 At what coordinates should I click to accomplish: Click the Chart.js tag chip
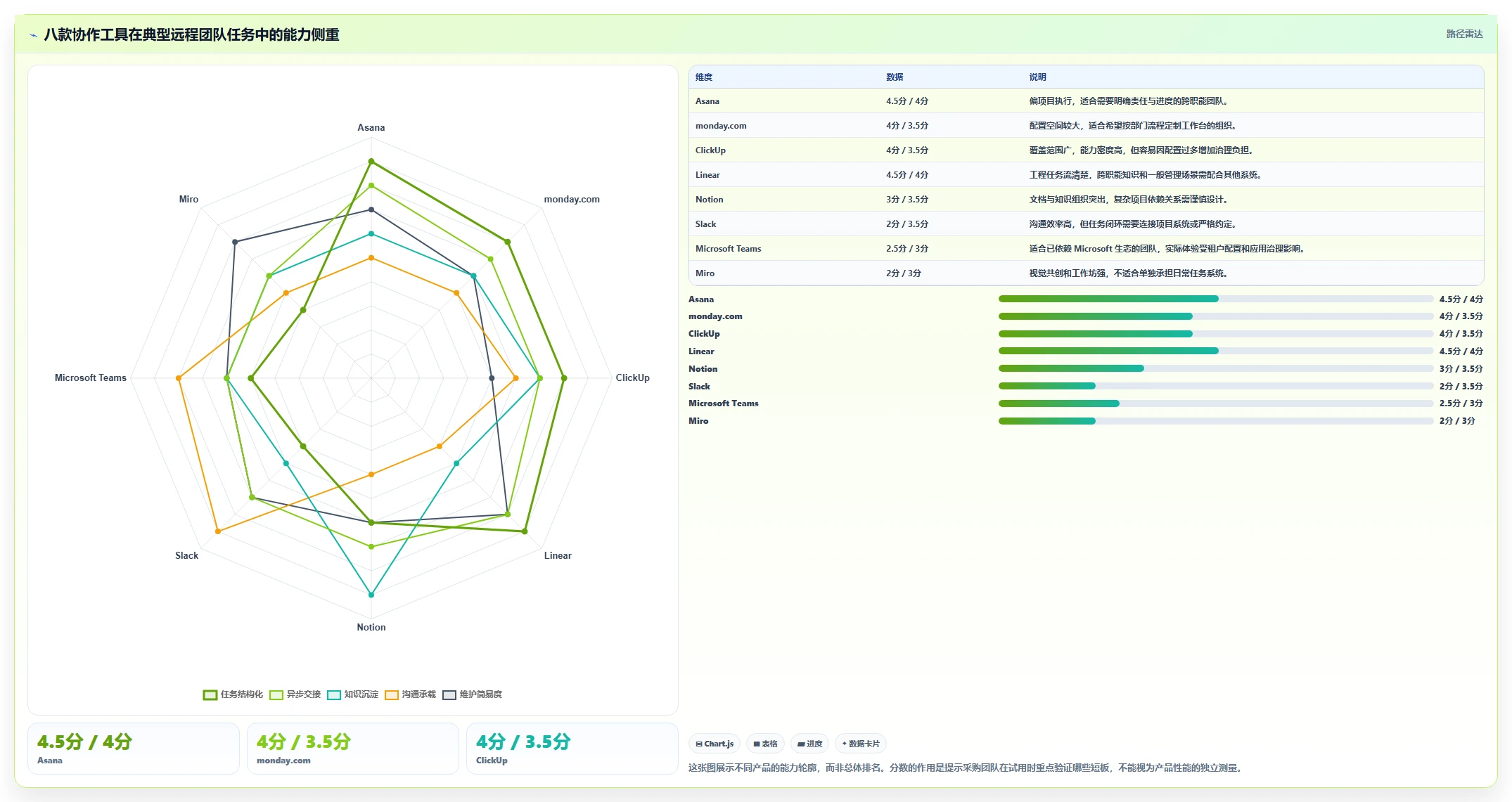click(x=715, y=744)
